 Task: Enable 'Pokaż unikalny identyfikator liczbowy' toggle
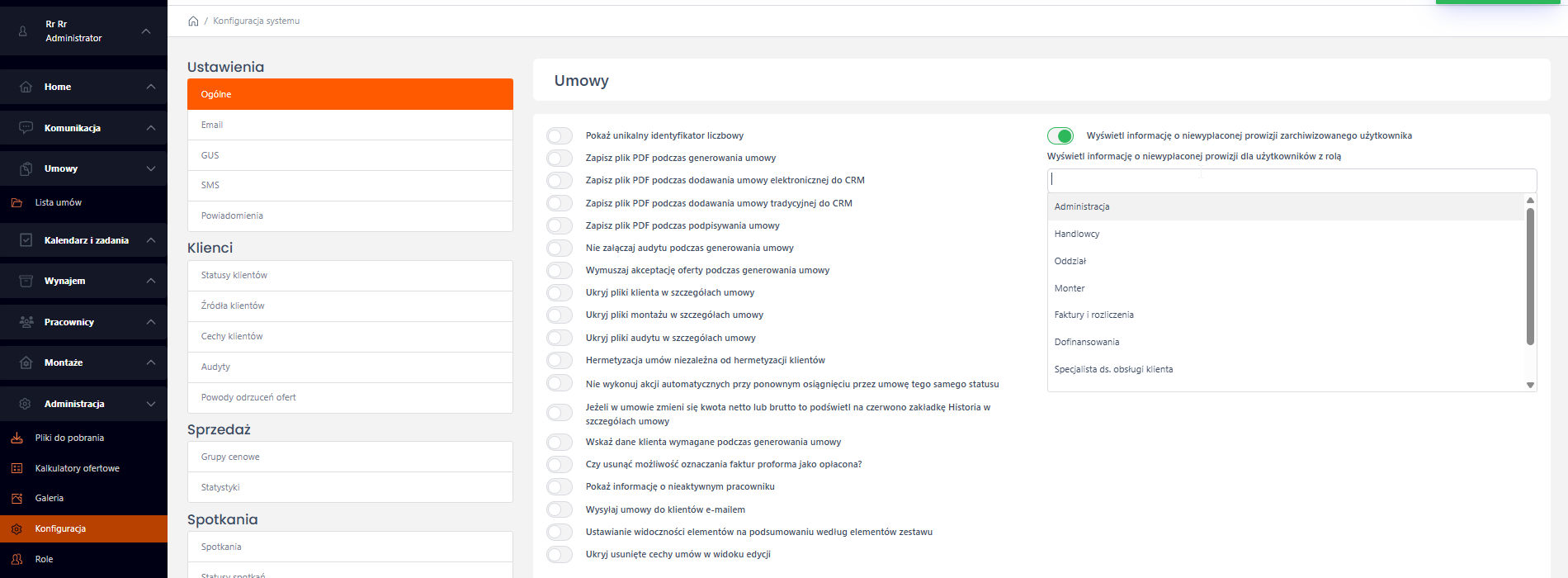pos(560,135)
